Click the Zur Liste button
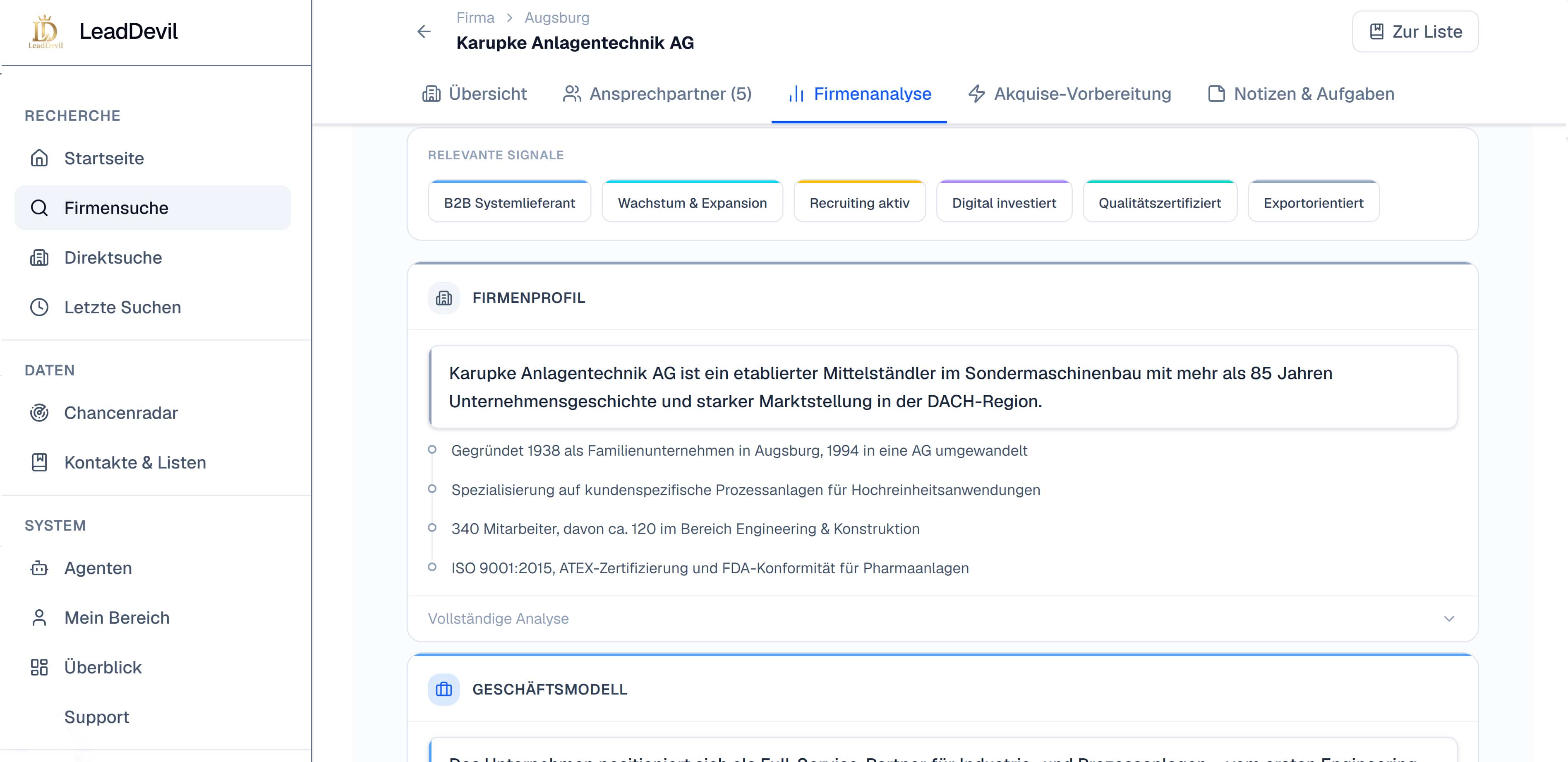Viewport: 1568px width, 762px height. tap(1415, 32)
